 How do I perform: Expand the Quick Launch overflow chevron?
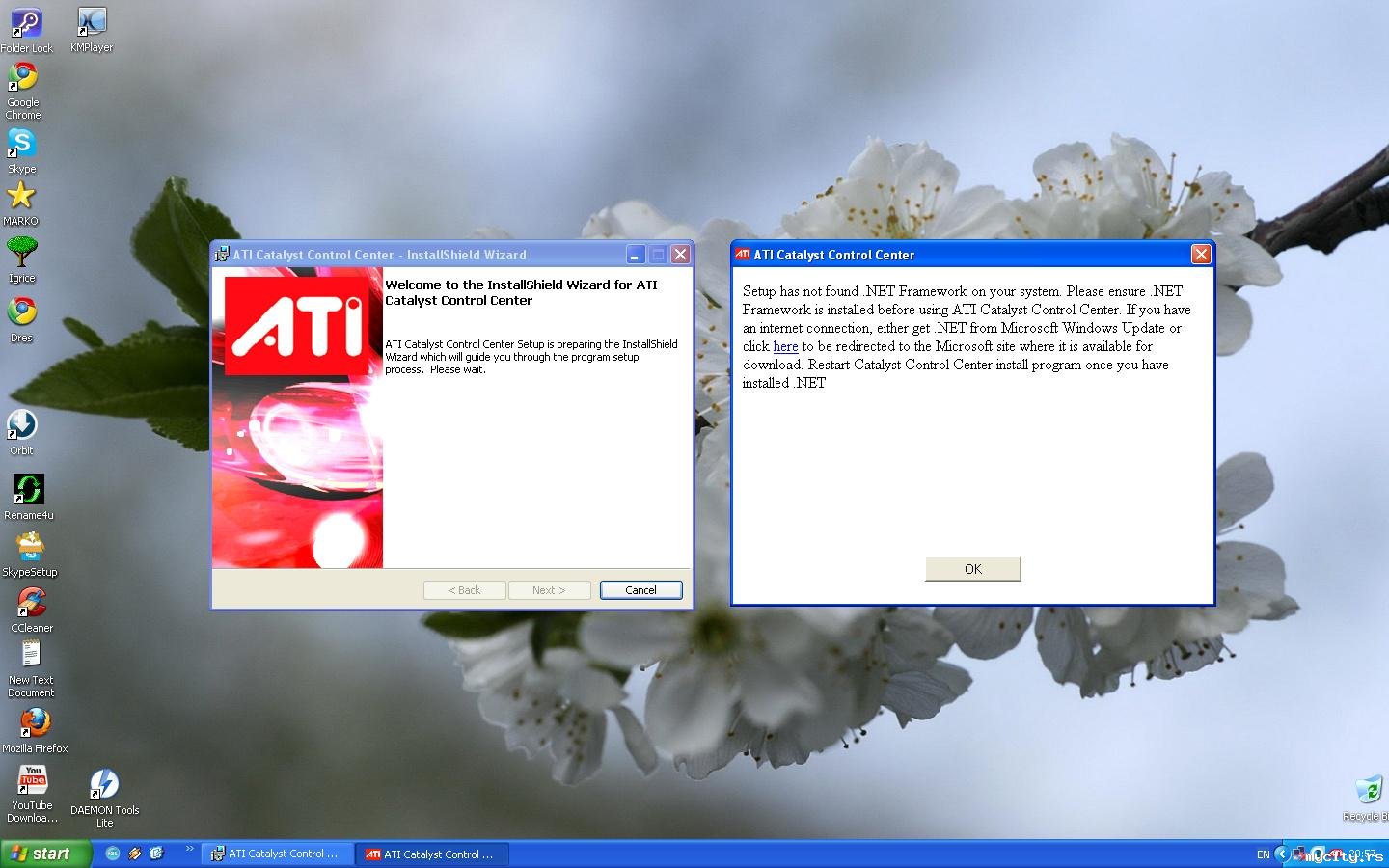point(190,850)
